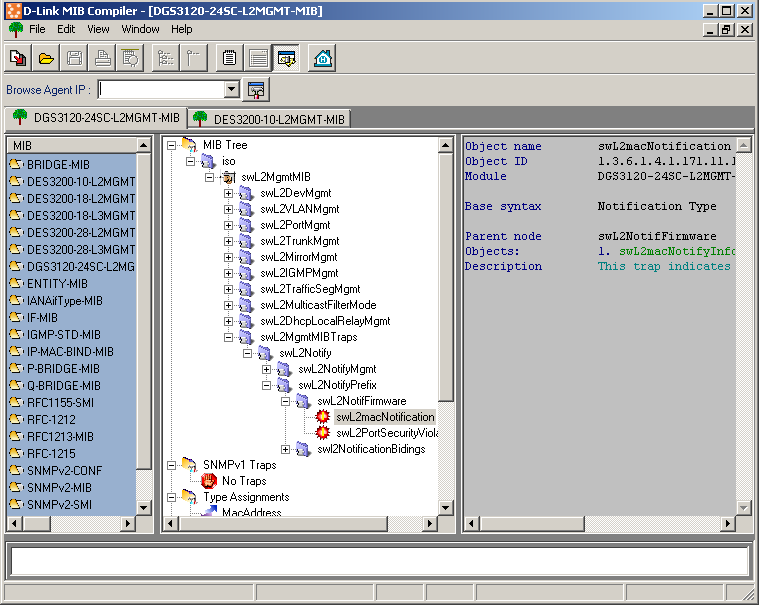Viewport: 759px width, 605px height.
Task: Click the bottom output text area
Action: click(x=380, y=561)
